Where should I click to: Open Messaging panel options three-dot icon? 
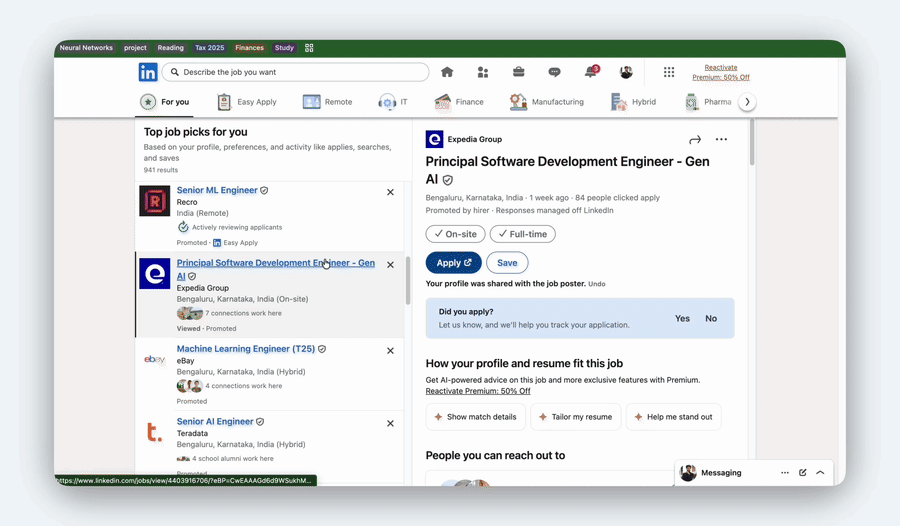(x=785, y=473)
